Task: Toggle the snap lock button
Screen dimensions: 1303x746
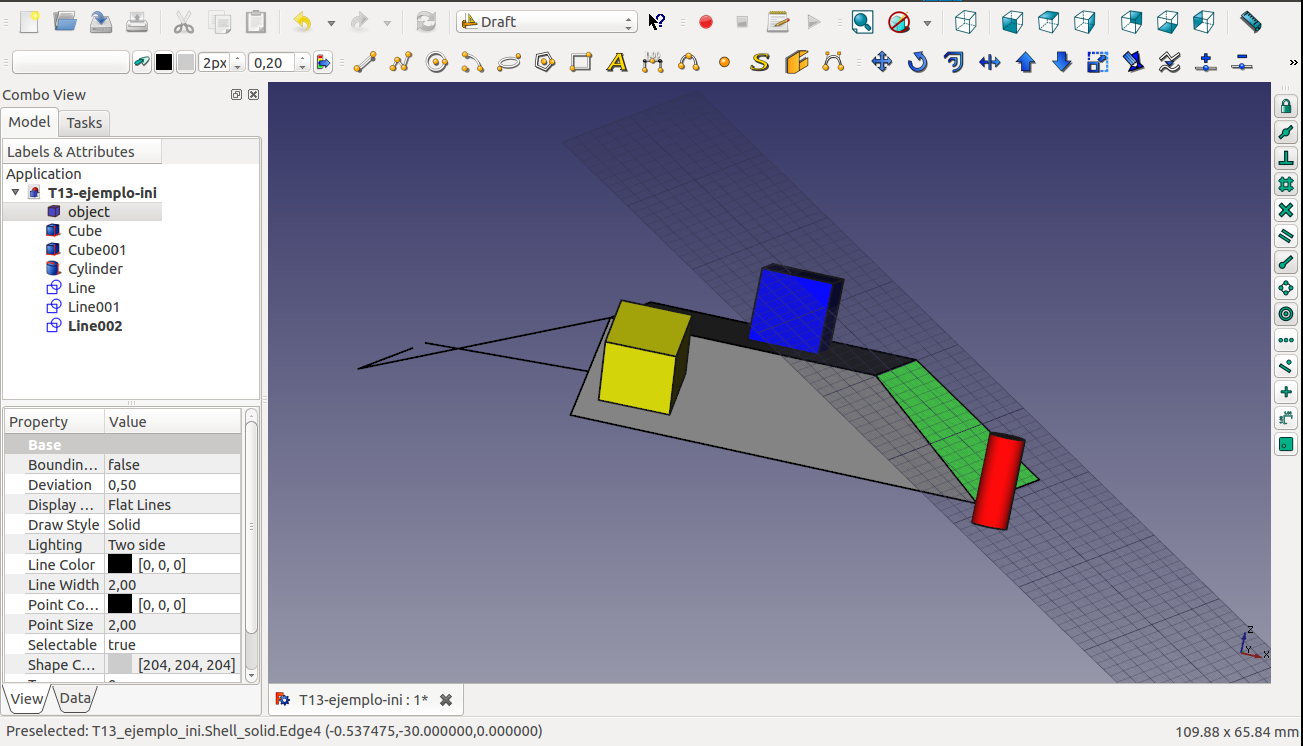Action: [1286, 106]
